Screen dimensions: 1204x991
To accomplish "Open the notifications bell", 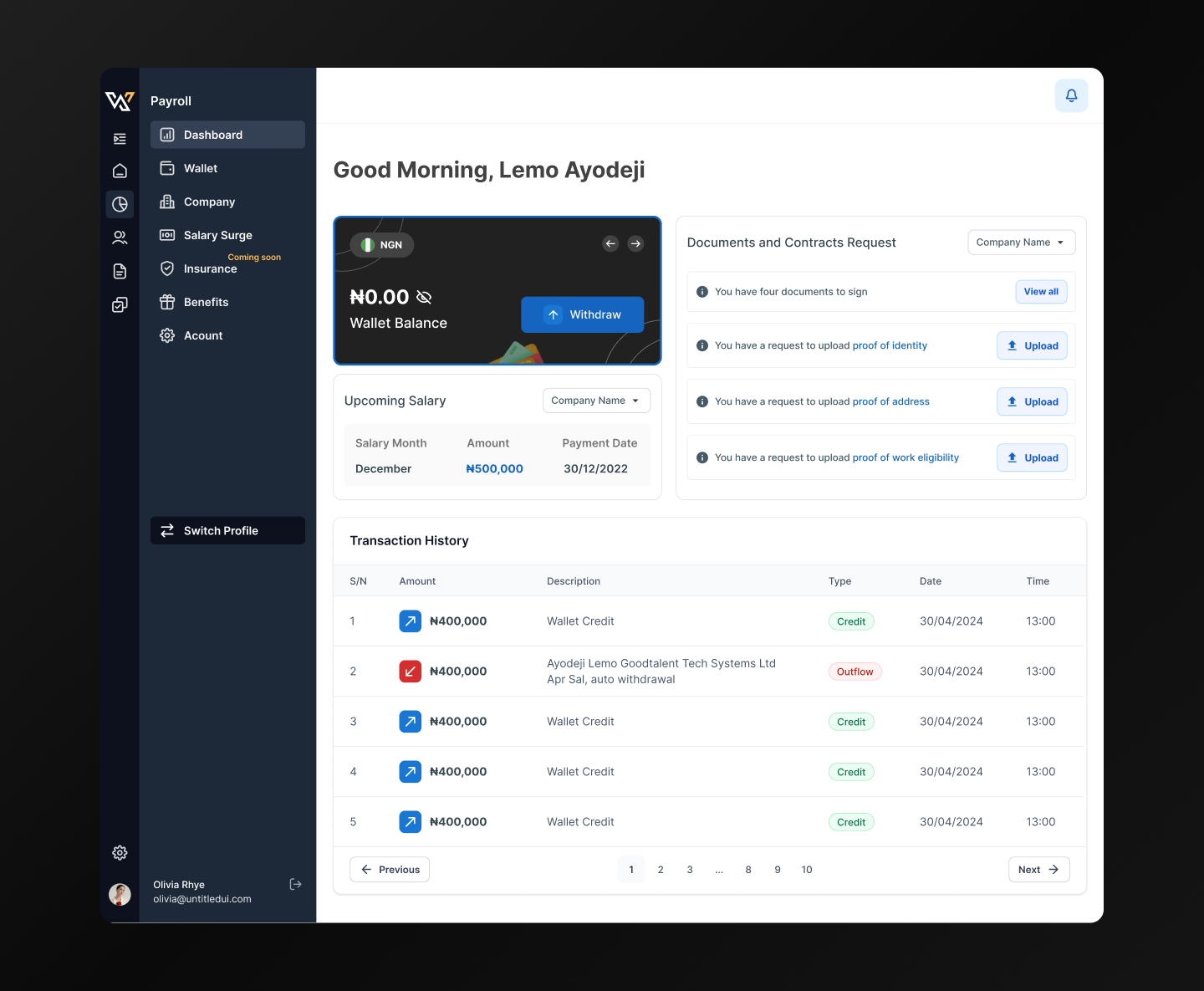I will pyautogui.click(x=1071, y=95).
